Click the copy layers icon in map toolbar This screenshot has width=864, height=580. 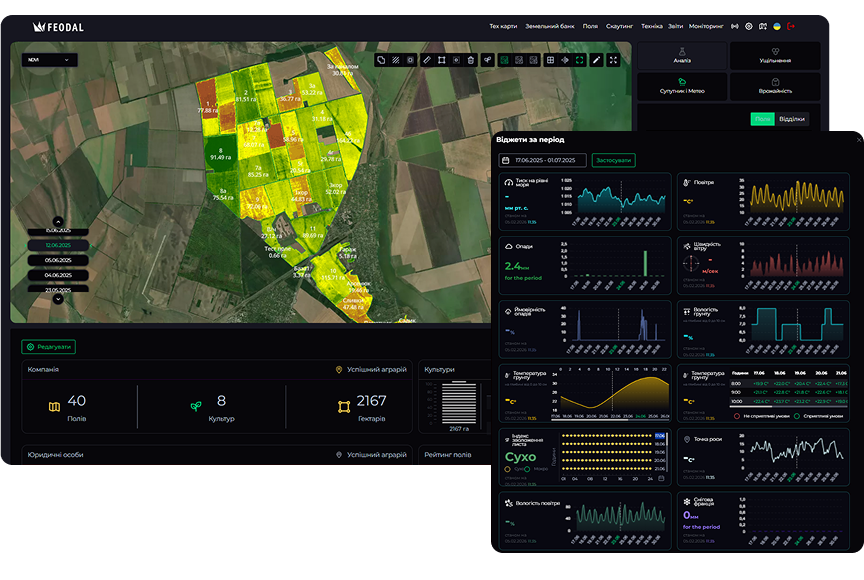(381, 60)
